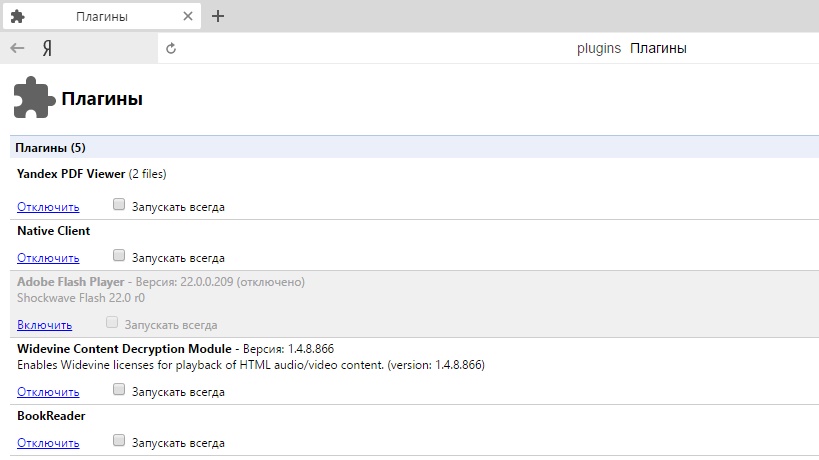
Task: Click the puzzle icon in the tab
Action: (x=18, y=17)
